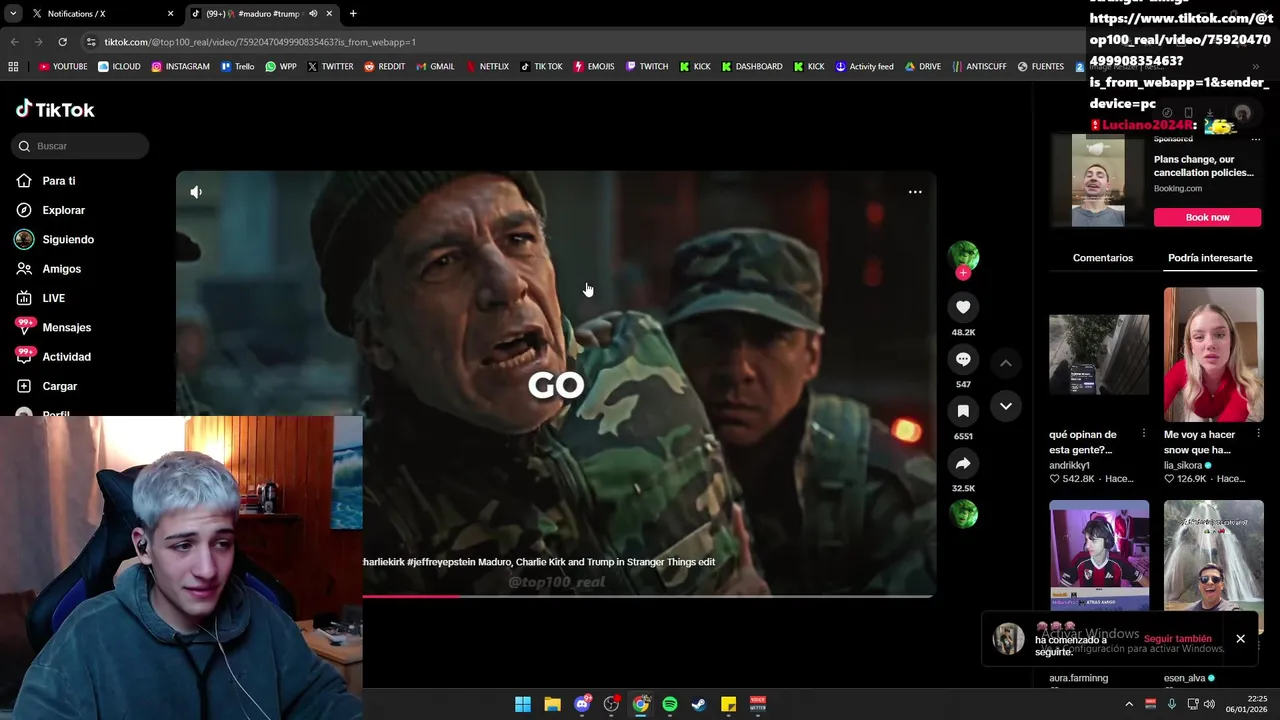1280x720 pixels.
Task: Click Seguir también in the notification
Action: tap(1177, 639)
